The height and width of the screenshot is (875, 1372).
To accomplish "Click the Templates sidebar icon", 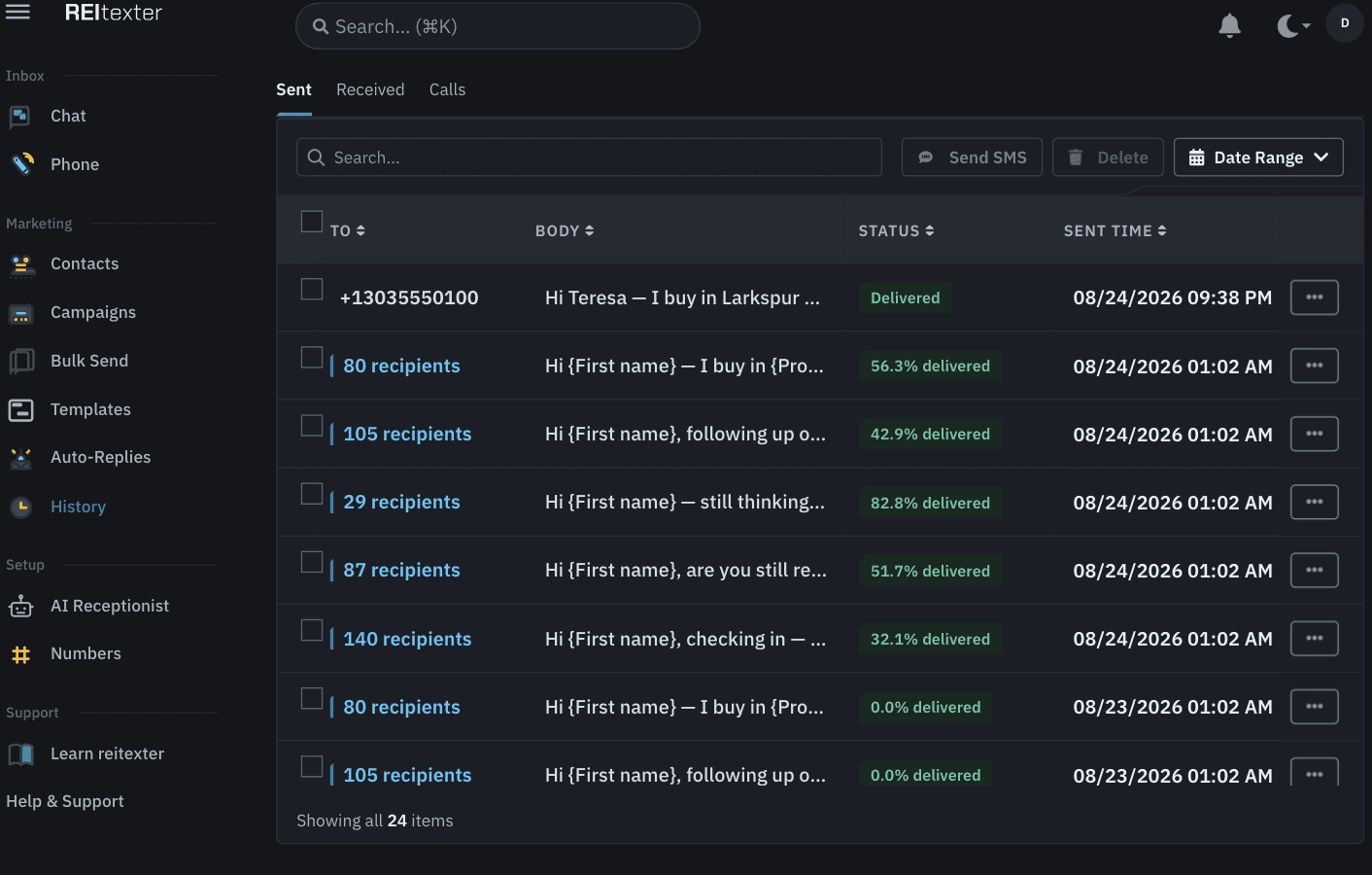I will point(20,409).
